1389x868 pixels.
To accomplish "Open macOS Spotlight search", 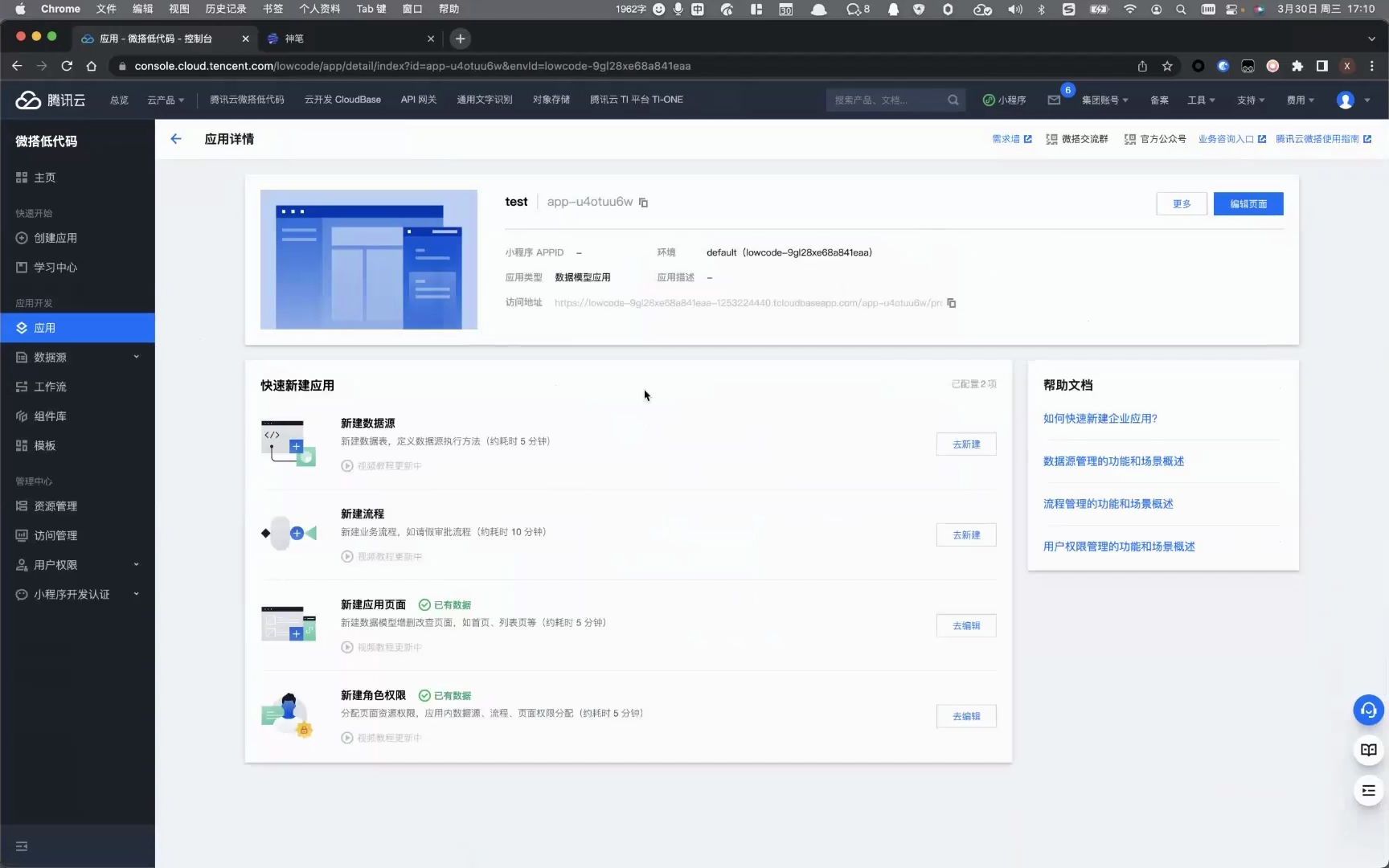I will pyautogui.click(x=1181, y=10).
